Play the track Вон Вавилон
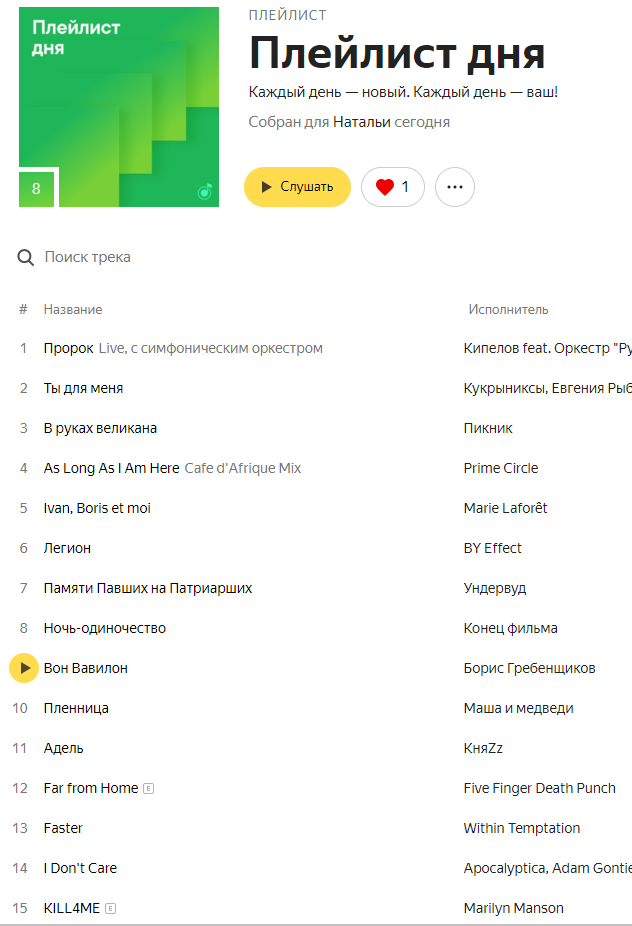Image resolution: width=632 pixels, height=926 pixels. coord(24,668)
